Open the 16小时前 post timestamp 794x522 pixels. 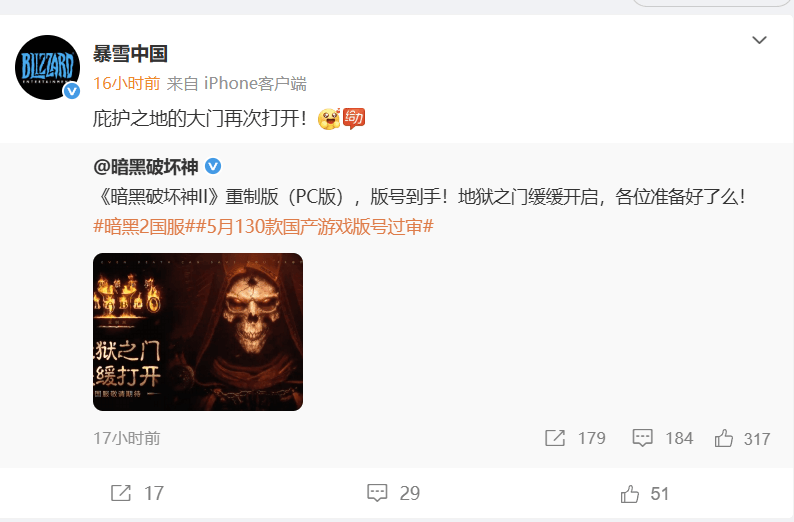127,84
